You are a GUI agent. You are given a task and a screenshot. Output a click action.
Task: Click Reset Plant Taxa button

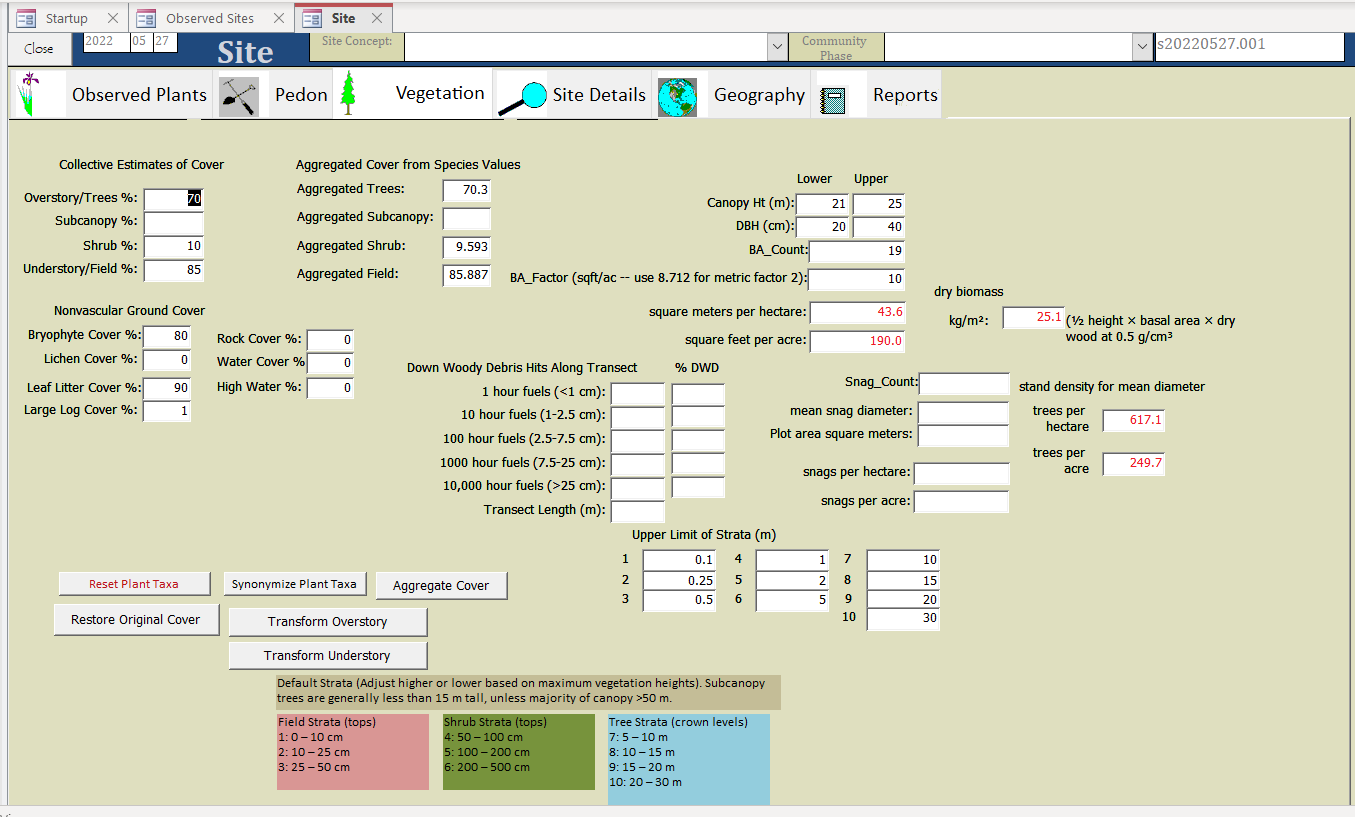click(134, 584)
